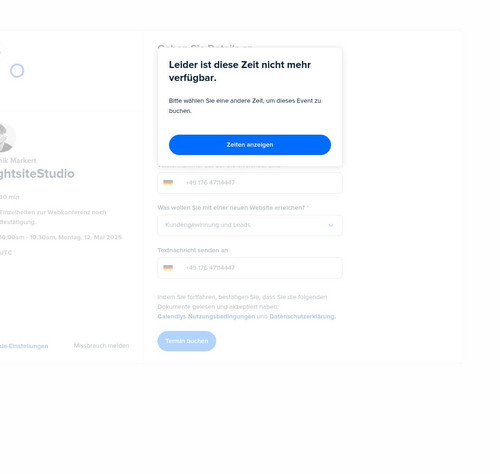The width and height of the screenshot is (500, 474).
Task: Click the faded 'Termin buchen' button
Action: (187, 341)
